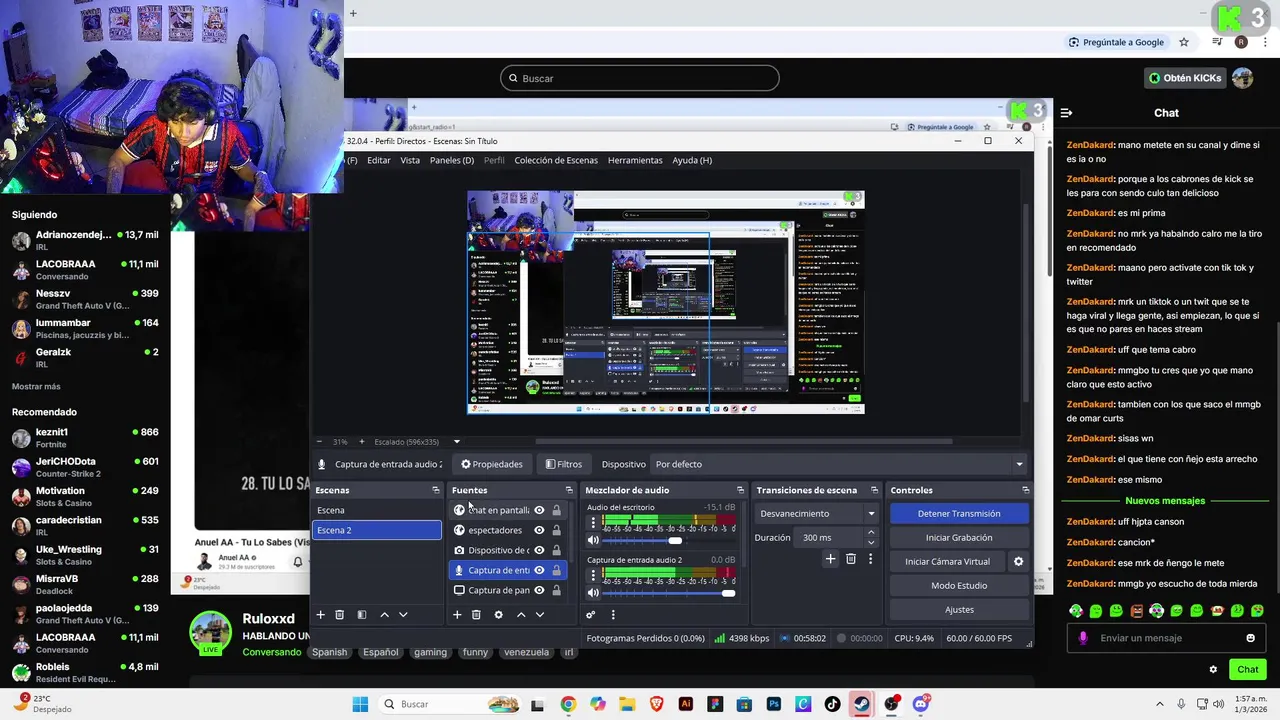Open virtual camera settings gear icon

(1019, 562)
